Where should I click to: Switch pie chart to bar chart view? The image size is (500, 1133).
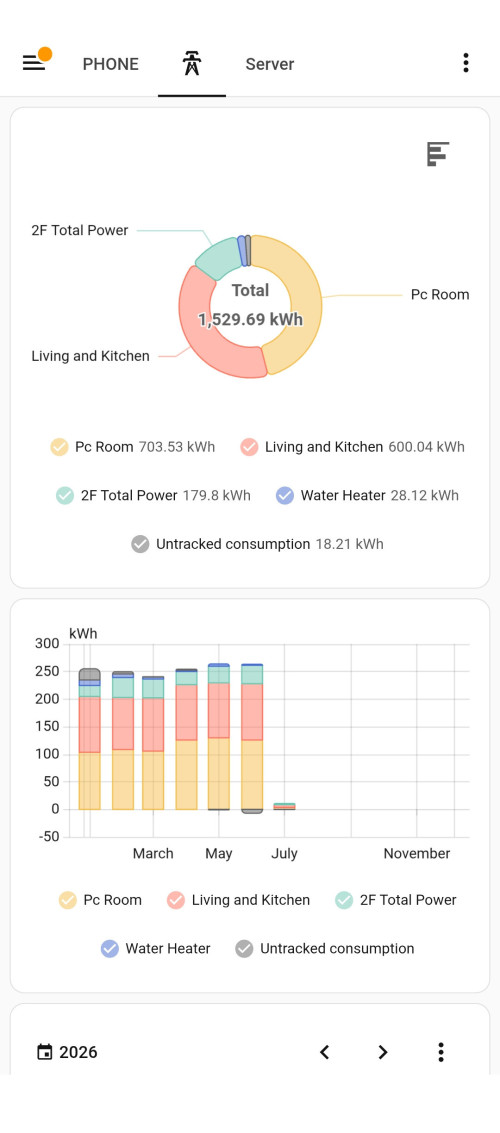click(438, 154)
